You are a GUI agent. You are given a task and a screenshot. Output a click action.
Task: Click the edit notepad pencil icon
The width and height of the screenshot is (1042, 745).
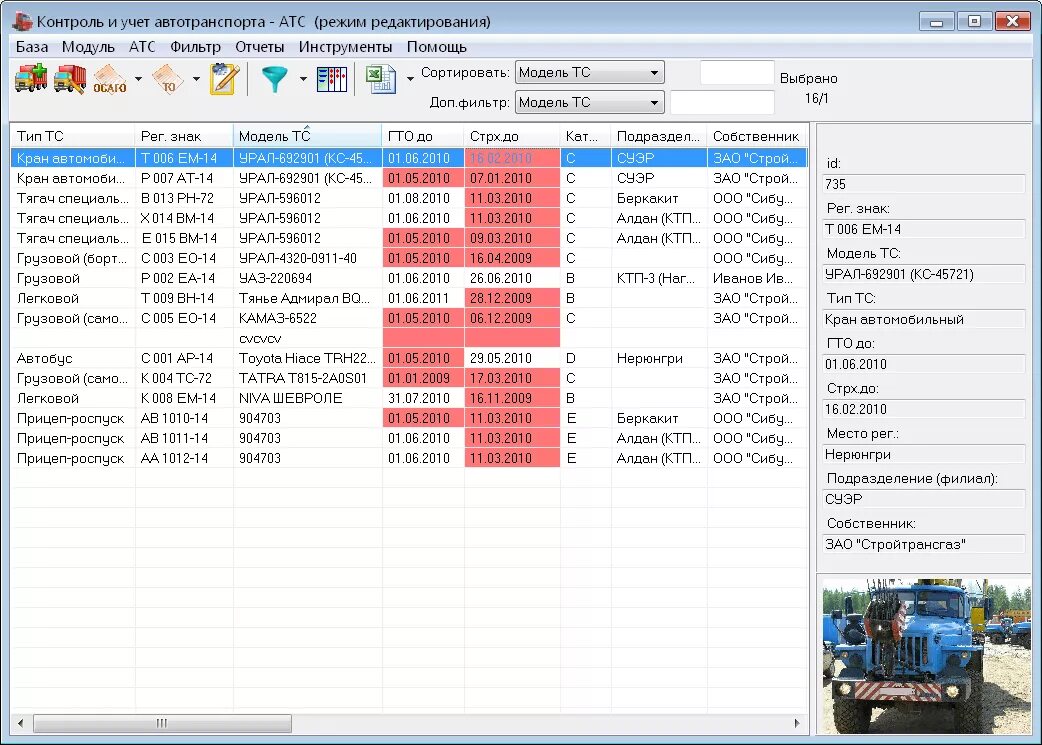[x=224, y=78]
